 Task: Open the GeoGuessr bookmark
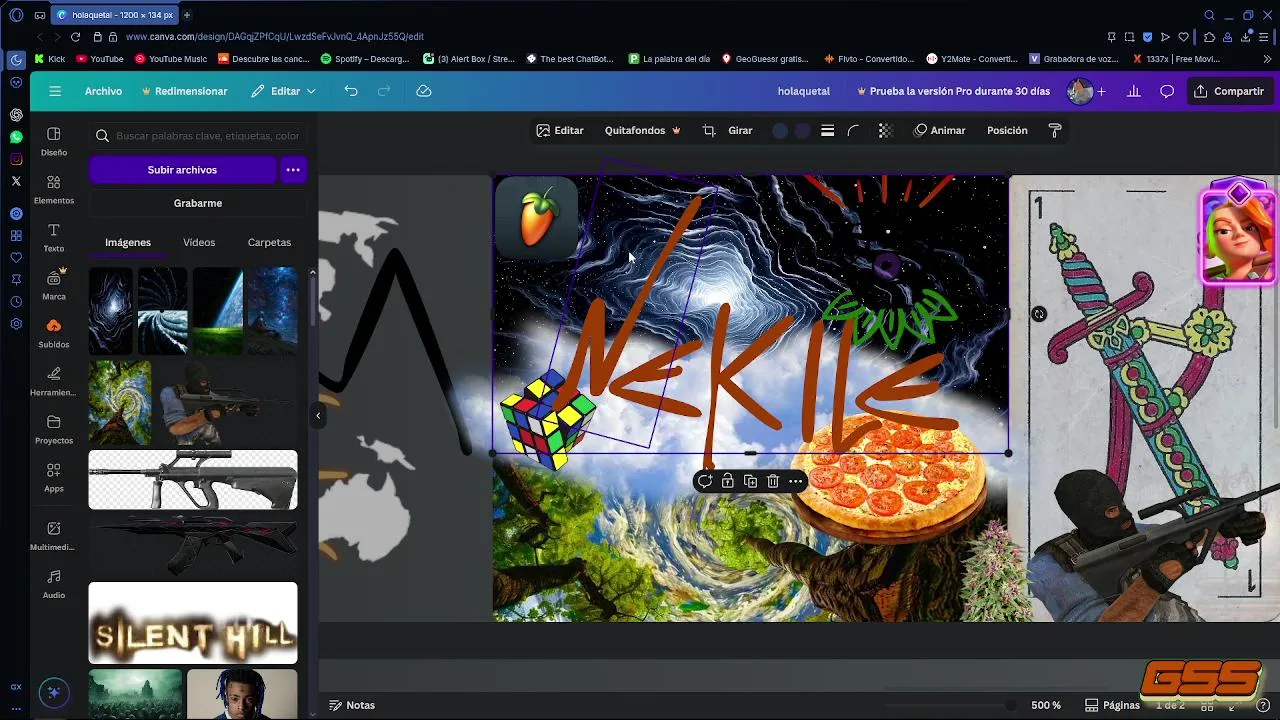765,59
